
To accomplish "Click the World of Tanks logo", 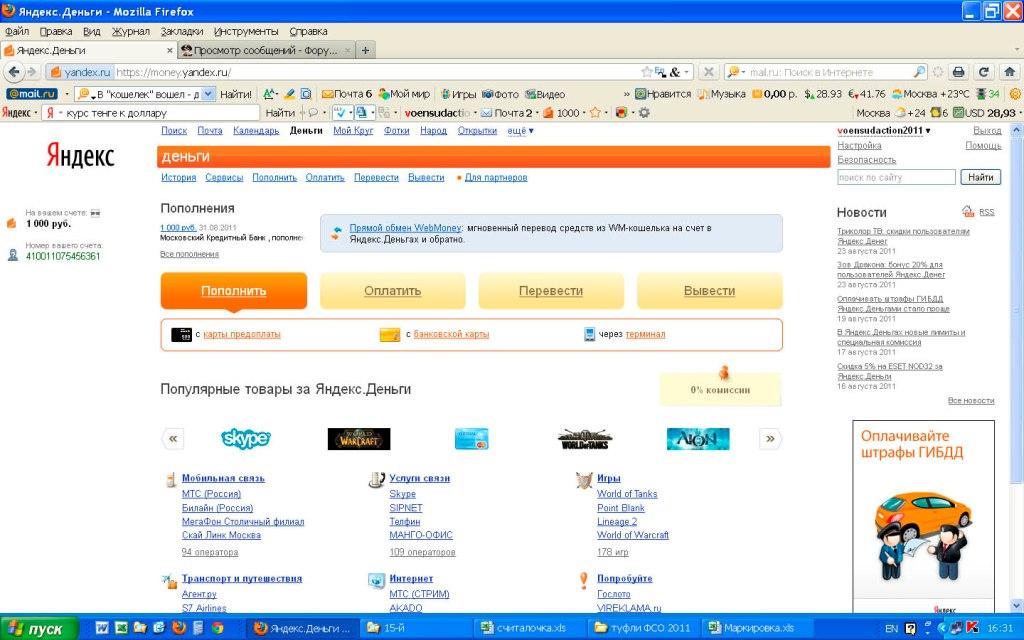I will click(x=584, y=438).
